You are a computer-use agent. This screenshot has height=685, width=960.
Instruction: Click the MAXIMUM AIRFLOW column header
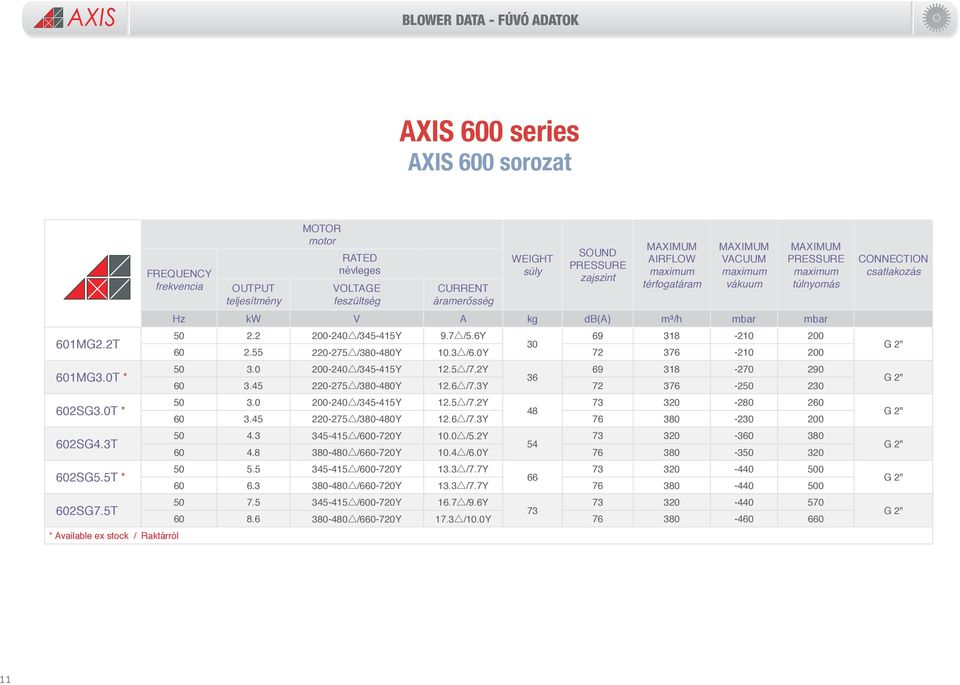[672, 265]
